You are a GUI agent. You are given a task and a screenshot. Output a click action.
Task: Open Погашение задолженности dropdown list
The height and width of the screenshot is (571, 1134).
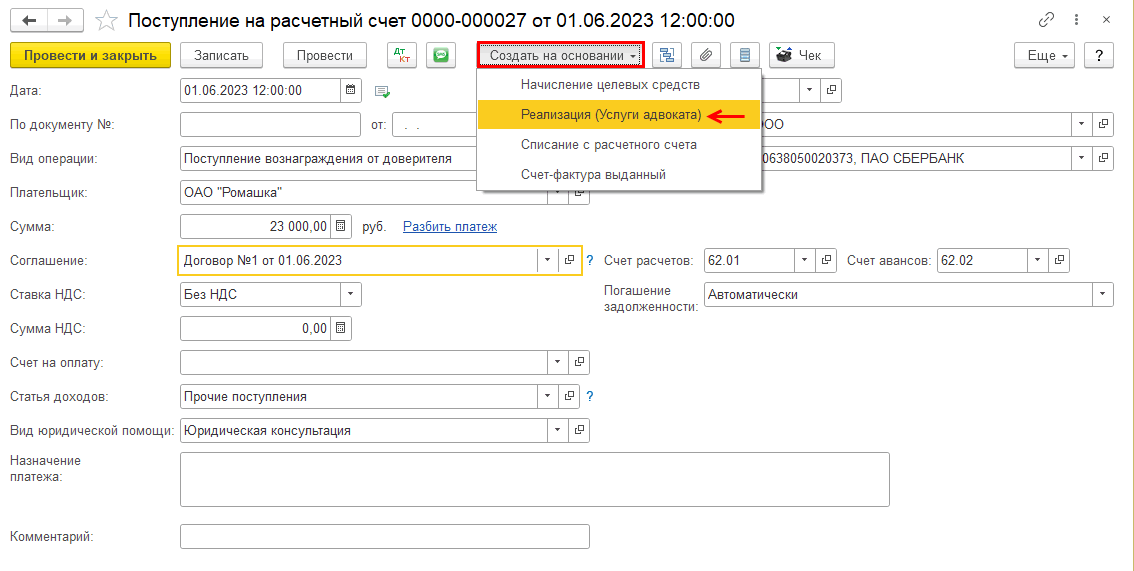1102,294
